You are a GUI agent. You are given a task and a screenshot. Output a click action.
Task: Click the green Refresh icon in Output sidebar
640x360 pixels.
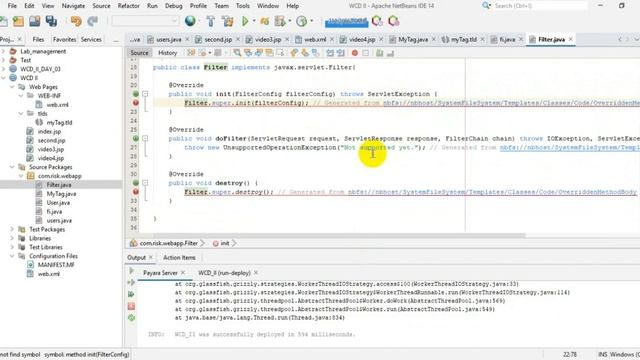tap(131, 318)
